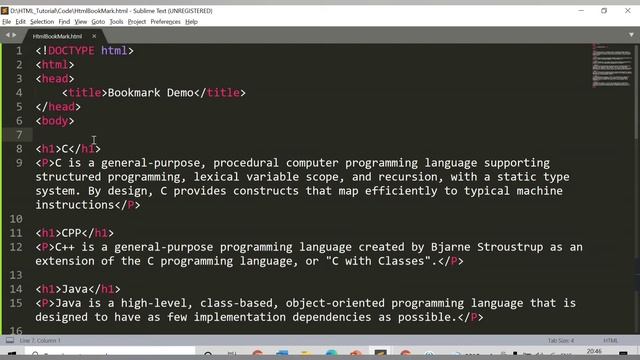Image resolution: width=640 pixels, height=360 pixels.
Task: Click the DOCTYPE keyword on line 1
Action: (x=71, y=51)
